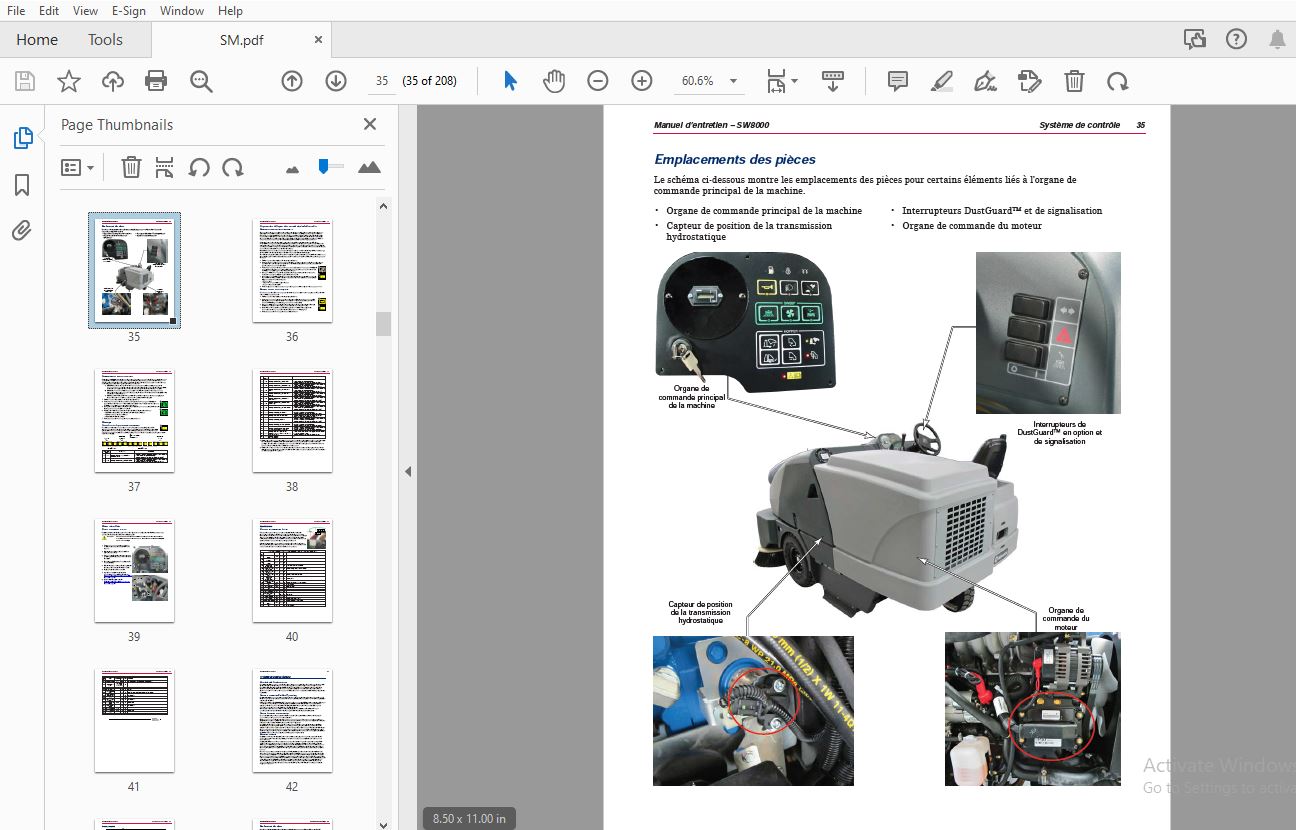1296x830 pixels.
Task: Go to next page arrow
Action: click(x=336, y=81)
